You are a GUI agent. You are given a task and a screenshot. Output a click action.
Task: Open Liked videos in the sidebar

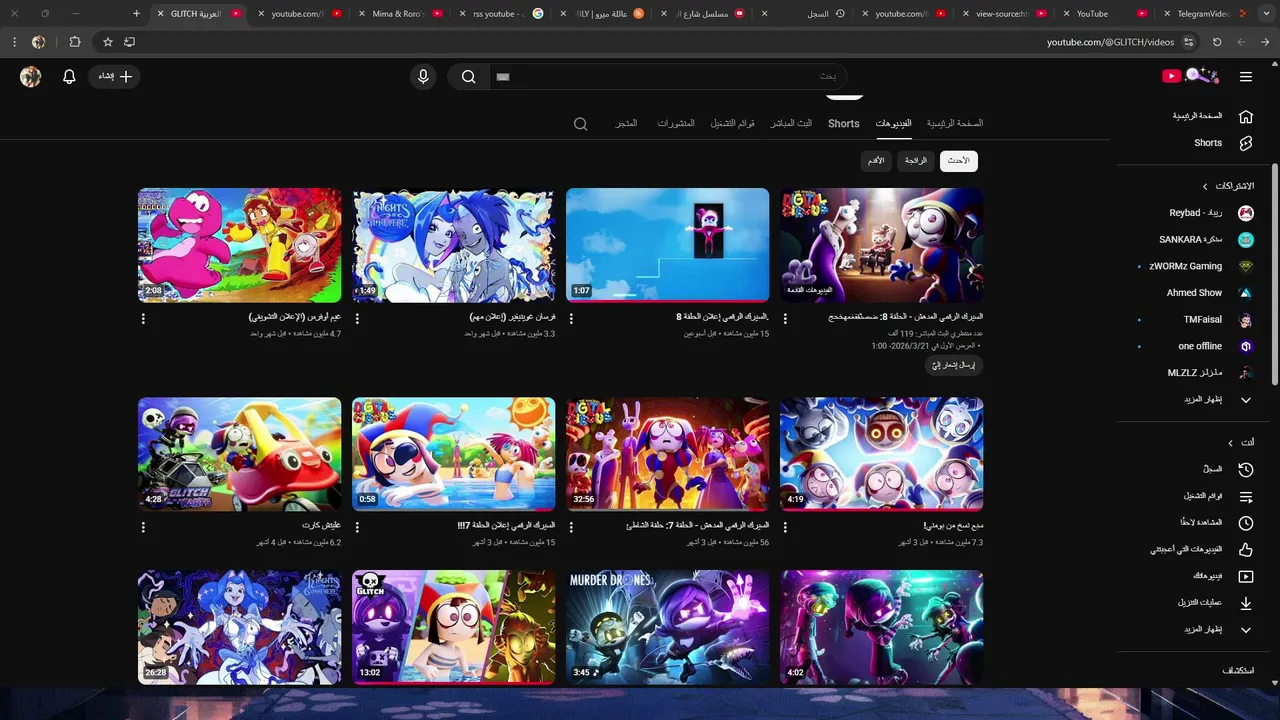(x=1202, y=549)
